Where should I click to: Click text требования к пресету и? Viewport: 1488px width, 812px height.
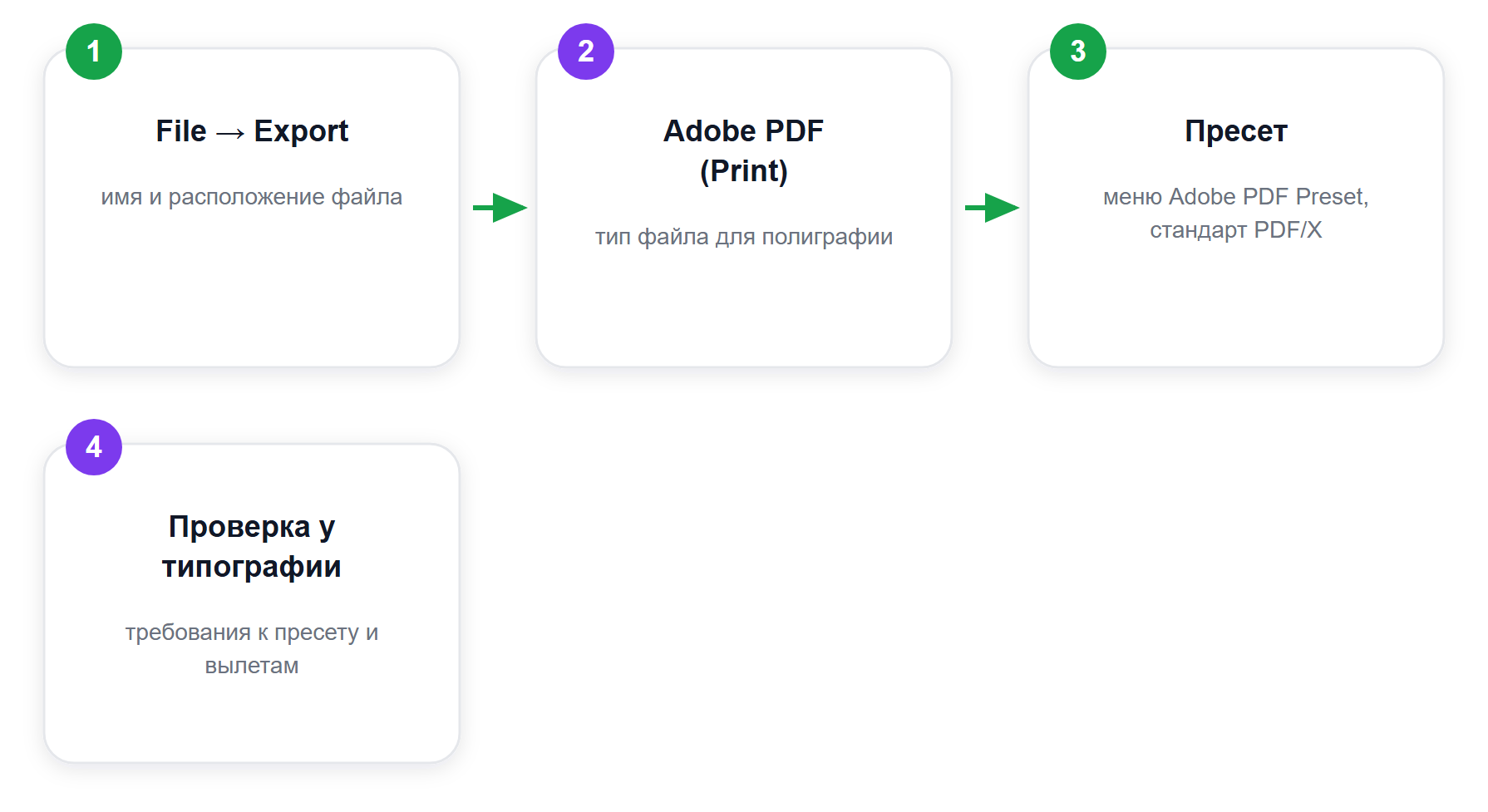pos(252,632)
